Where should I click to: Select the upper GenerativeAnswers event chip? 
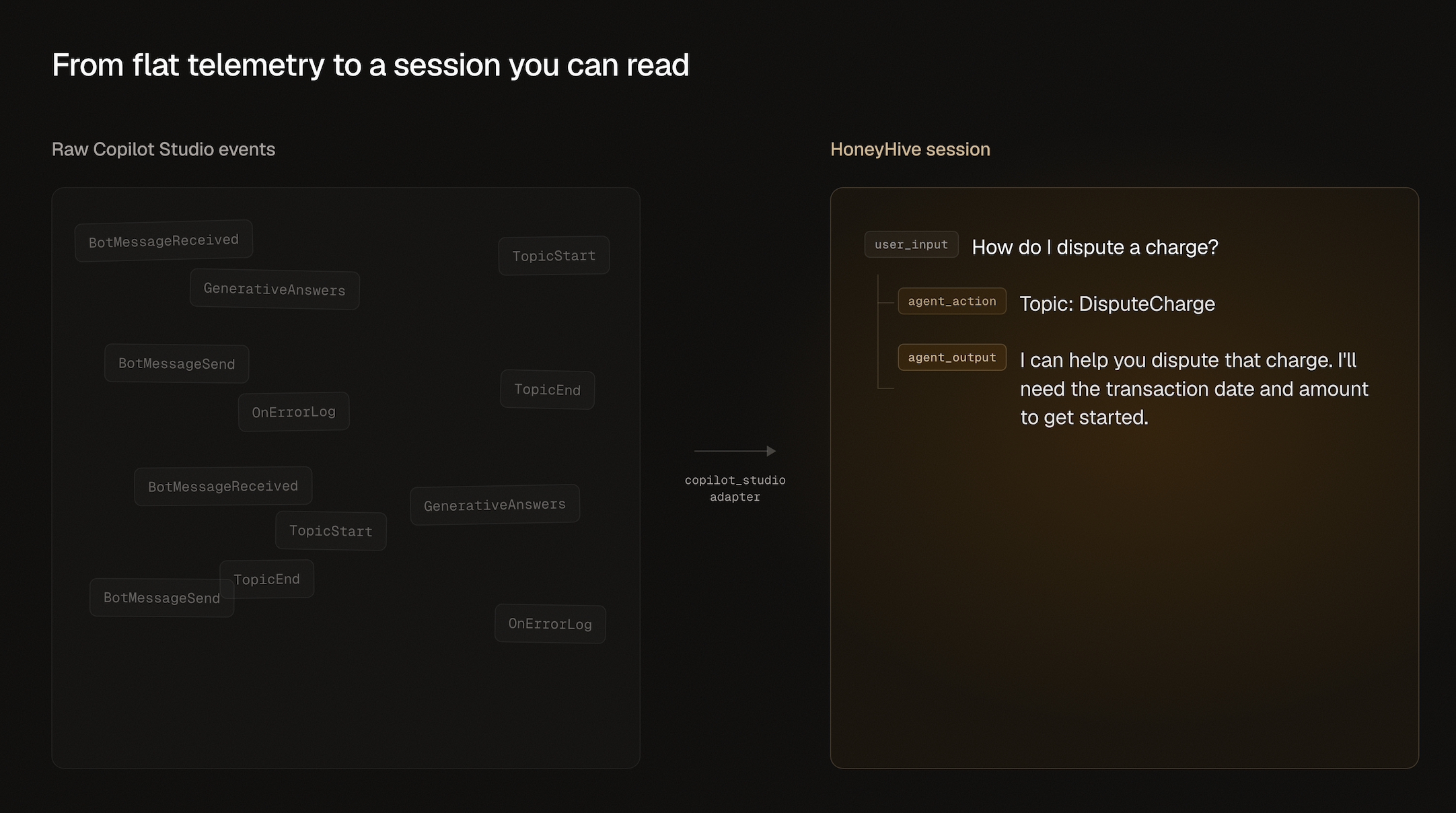275,289
